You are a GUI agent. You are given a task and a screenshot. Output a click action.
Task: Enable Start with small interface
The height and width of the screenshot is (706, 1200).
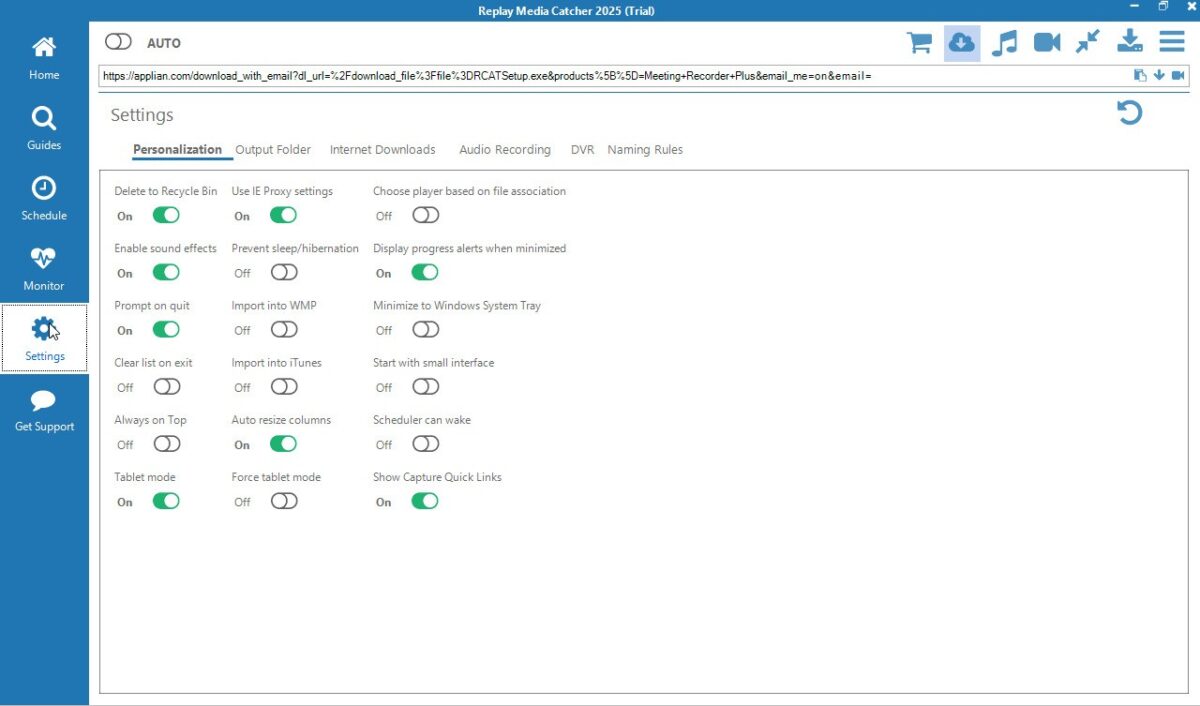(x=425, y=386)
